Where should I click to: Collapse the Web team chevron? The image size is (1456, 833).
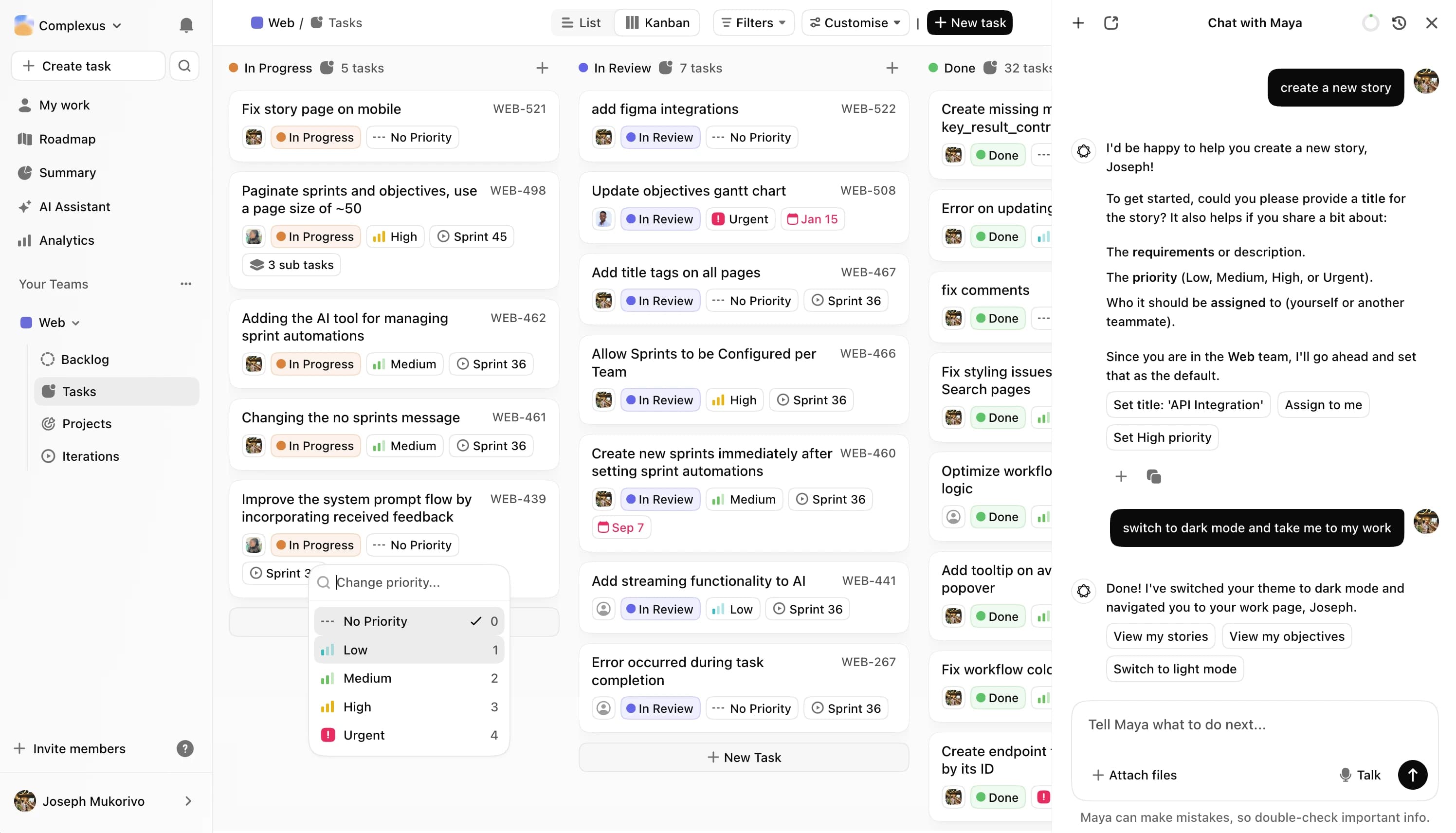(x=75, y=322)
